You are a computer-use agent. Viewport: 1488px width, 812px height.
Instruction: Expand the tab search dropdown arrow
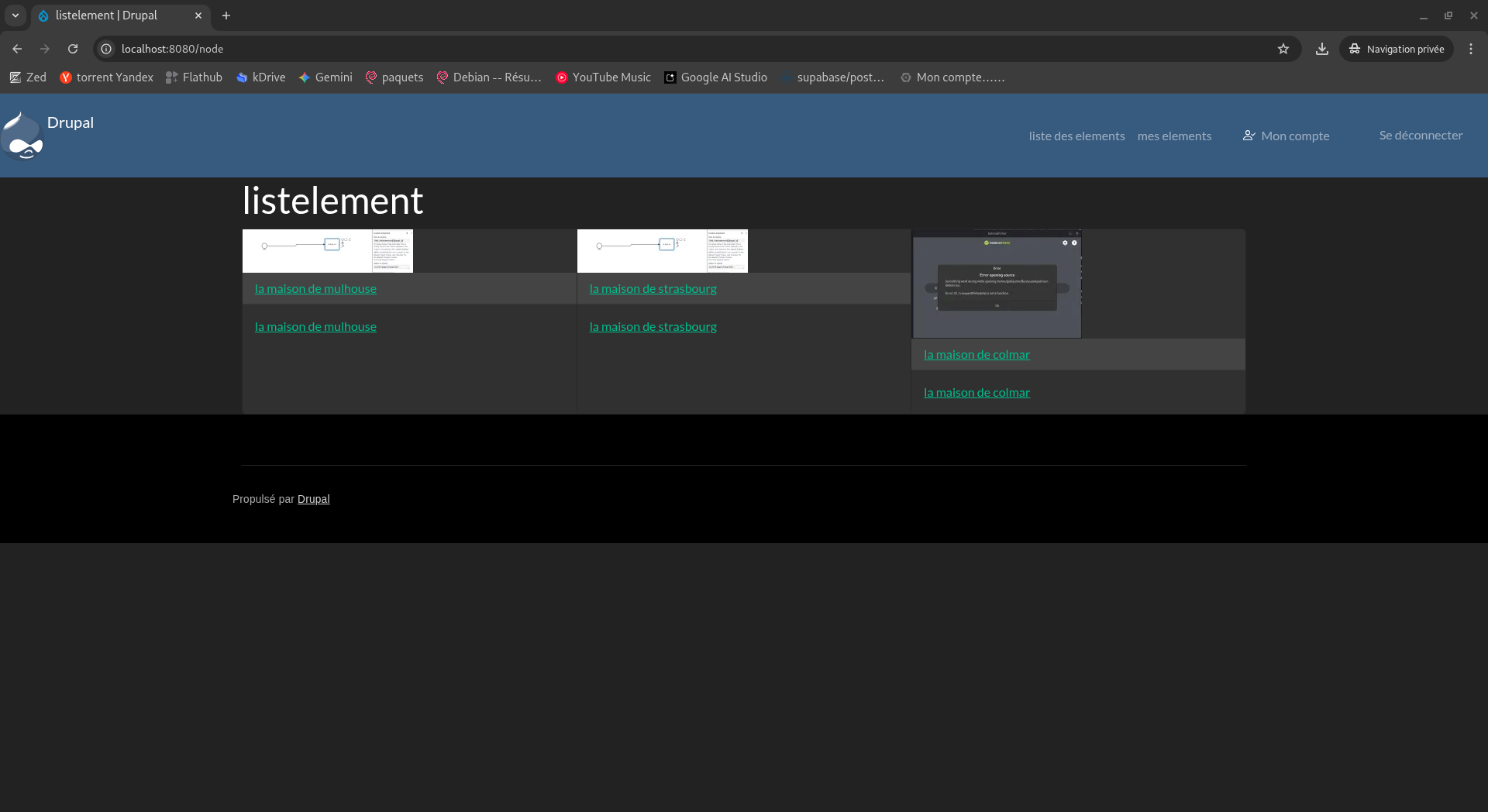[15, 15]
